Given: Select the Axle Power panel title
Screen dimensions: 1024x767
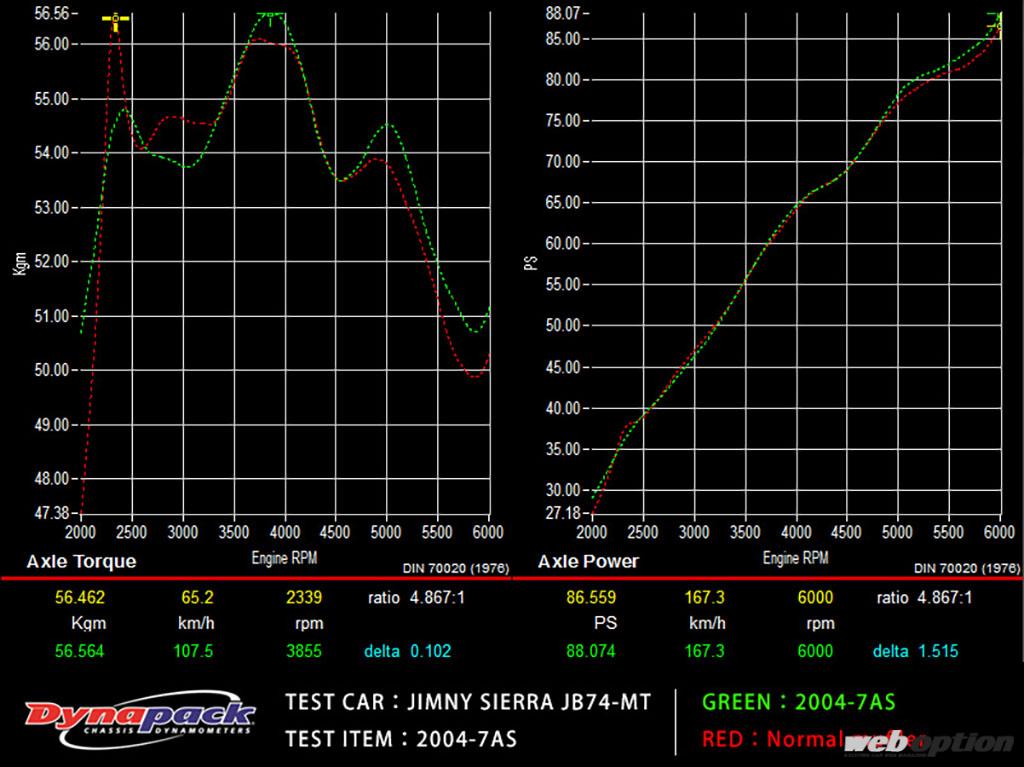Looking at the screenshot, I should (x=588, y=562).
